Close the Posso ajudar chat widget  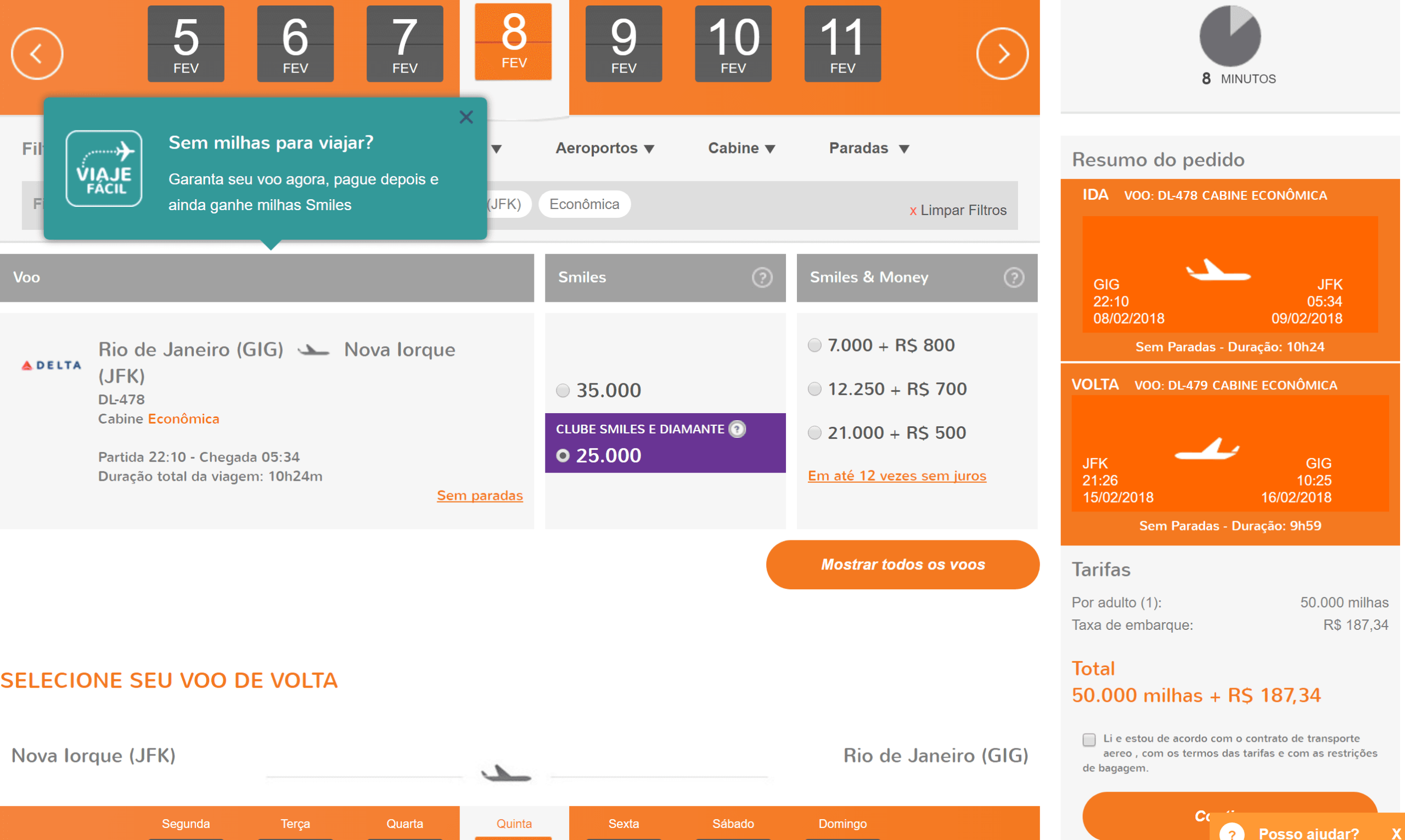click(x=1396, y=833)
